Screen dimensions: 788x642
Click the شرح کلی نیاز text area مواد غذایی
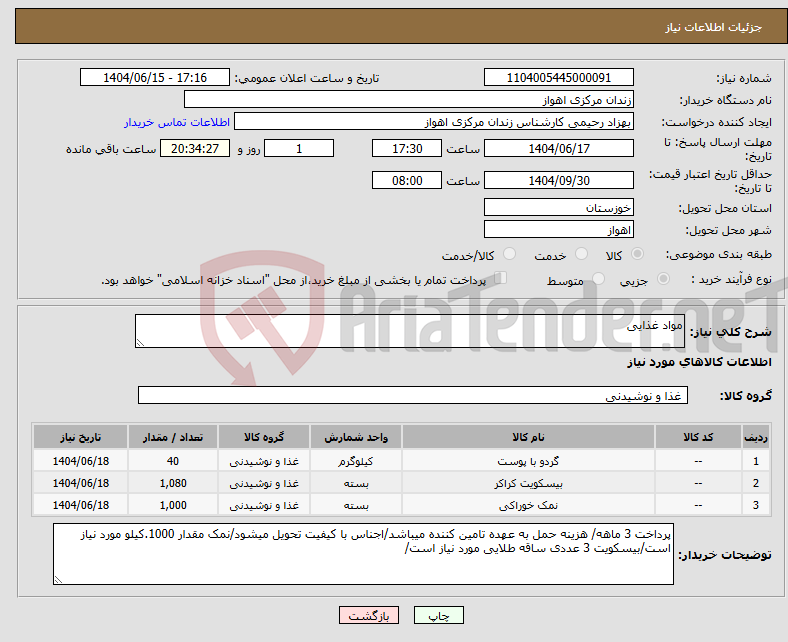click(x=410, y=331)
